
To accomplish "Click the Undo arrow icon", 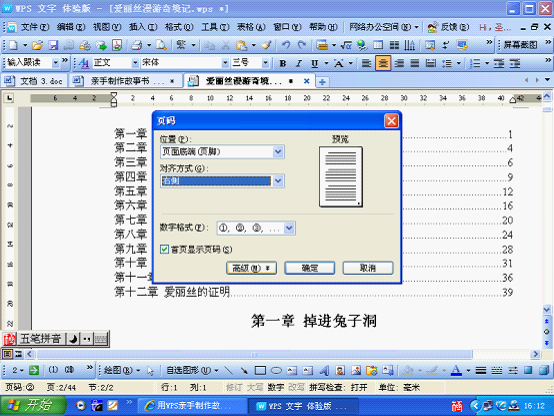I will click(286, 45).
